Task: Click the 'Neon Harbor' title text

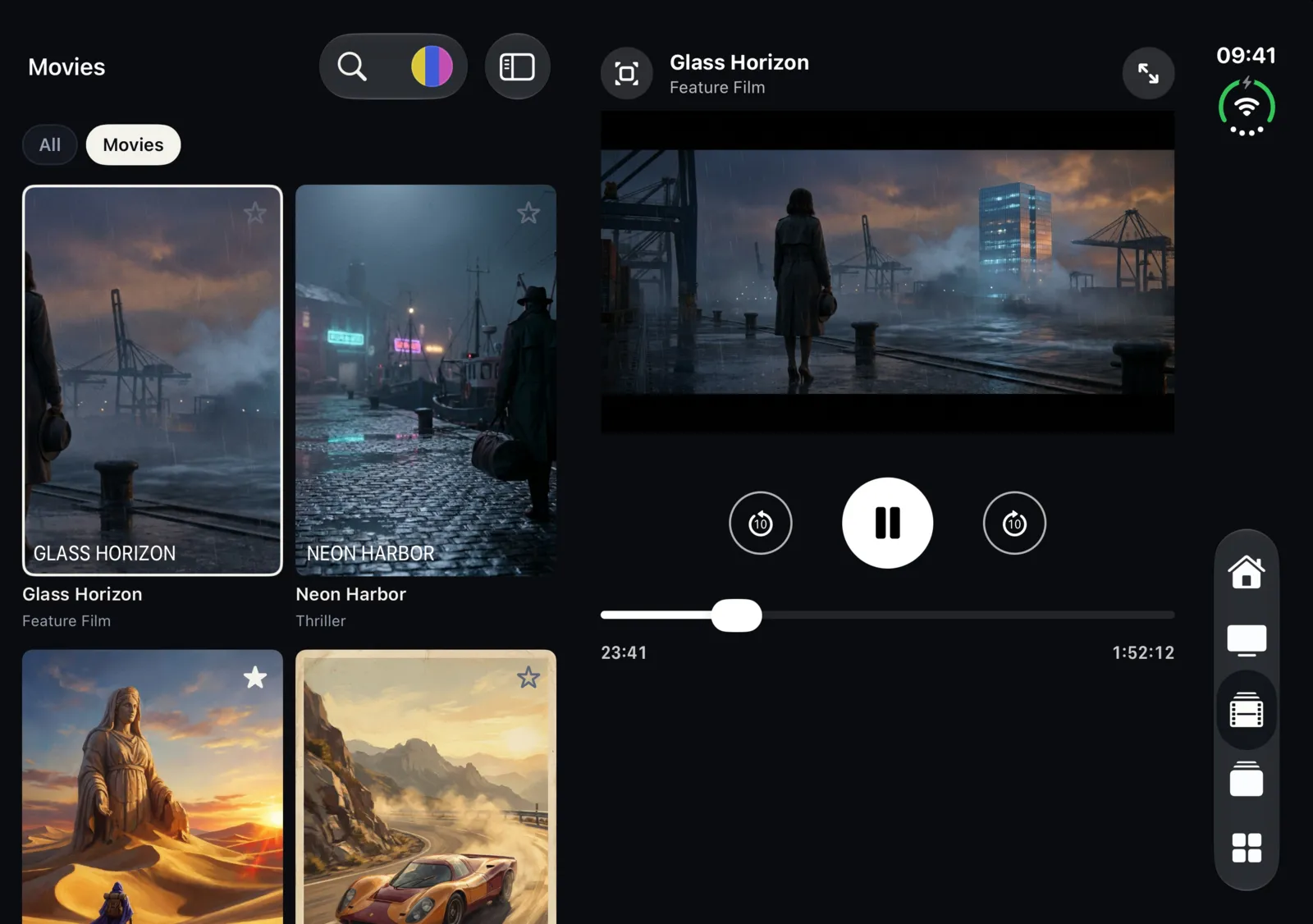Action: [x=350, y=594]
